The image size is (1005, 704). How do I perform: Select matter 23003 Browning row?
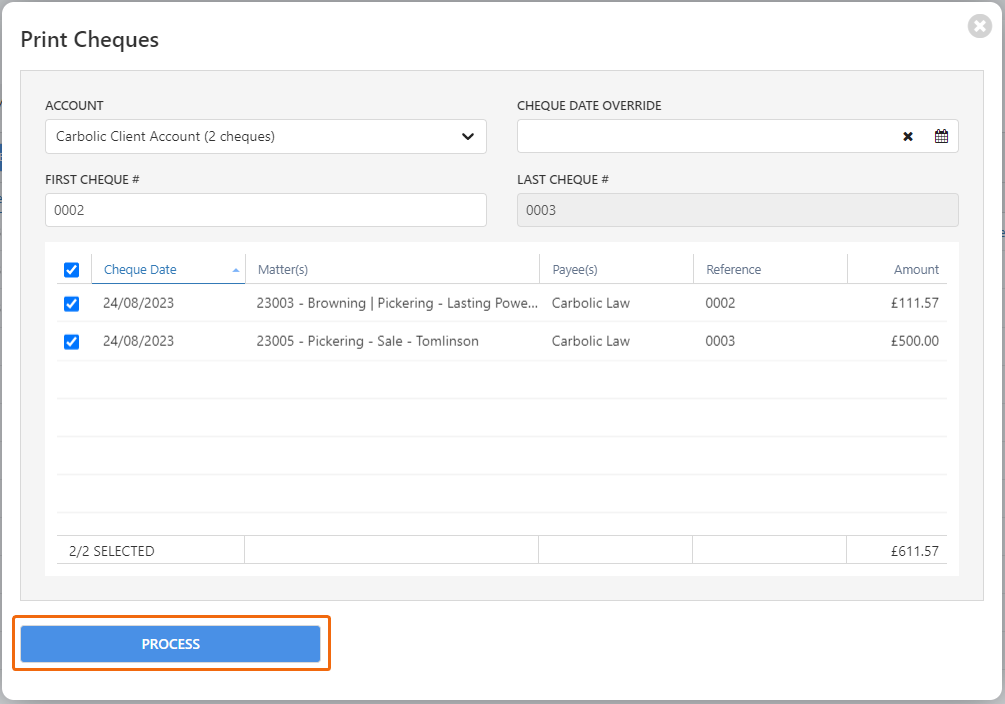(x=397, y=303)
